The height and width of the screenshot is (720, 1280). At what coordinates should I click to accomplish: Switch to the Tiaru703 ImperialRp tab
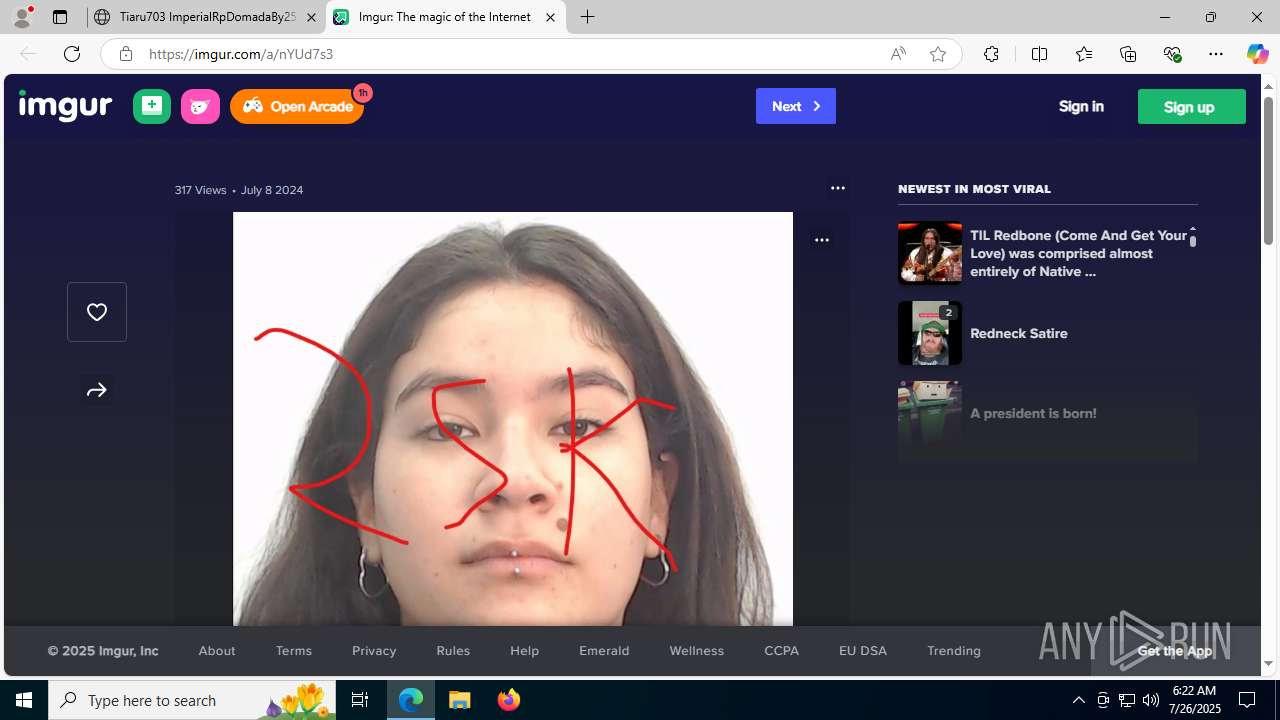click(205, 17)
